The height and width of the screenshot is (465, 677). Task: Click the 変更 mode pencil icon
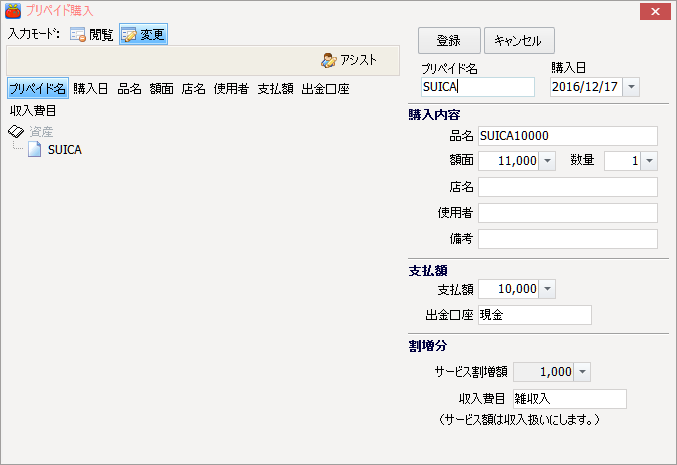click(129, 35)
